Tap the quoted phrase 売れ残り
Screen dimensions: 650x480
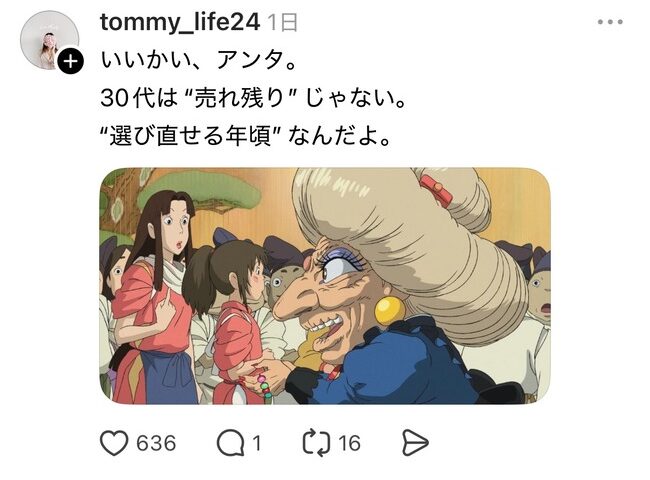click(239, 98)
